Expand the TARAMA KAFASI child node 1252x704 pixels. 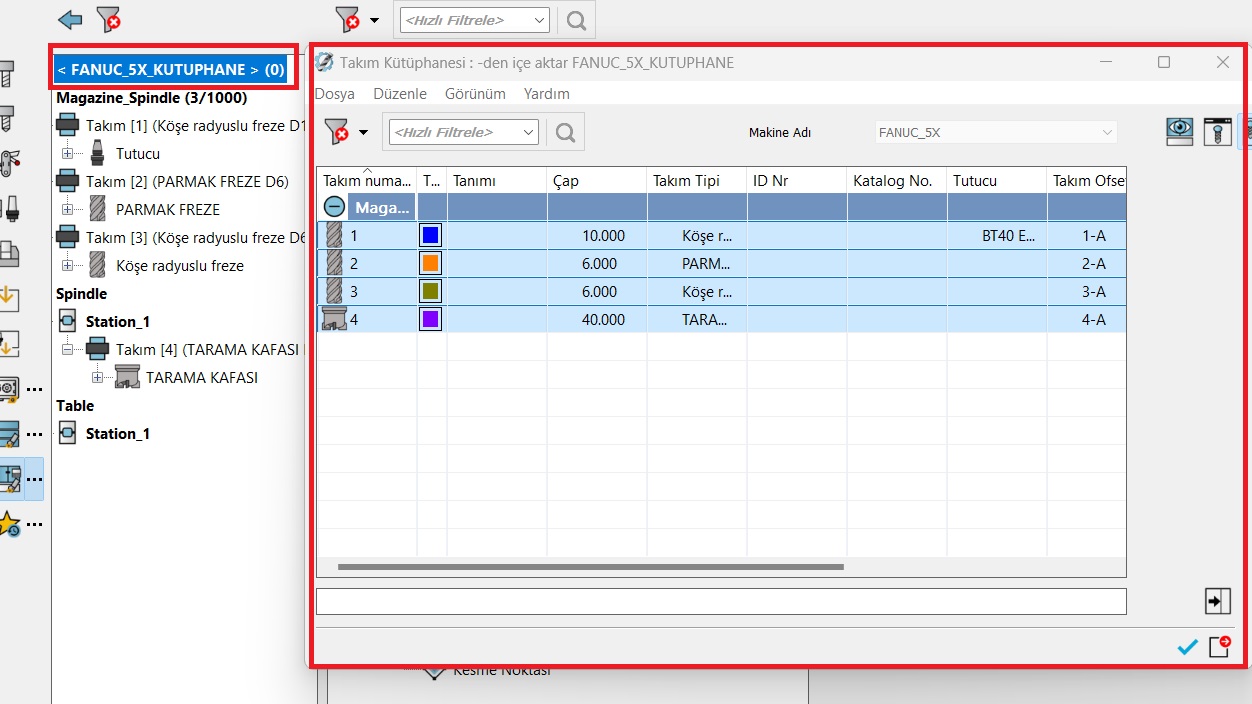pyautogui.click(x=98, y=378)
